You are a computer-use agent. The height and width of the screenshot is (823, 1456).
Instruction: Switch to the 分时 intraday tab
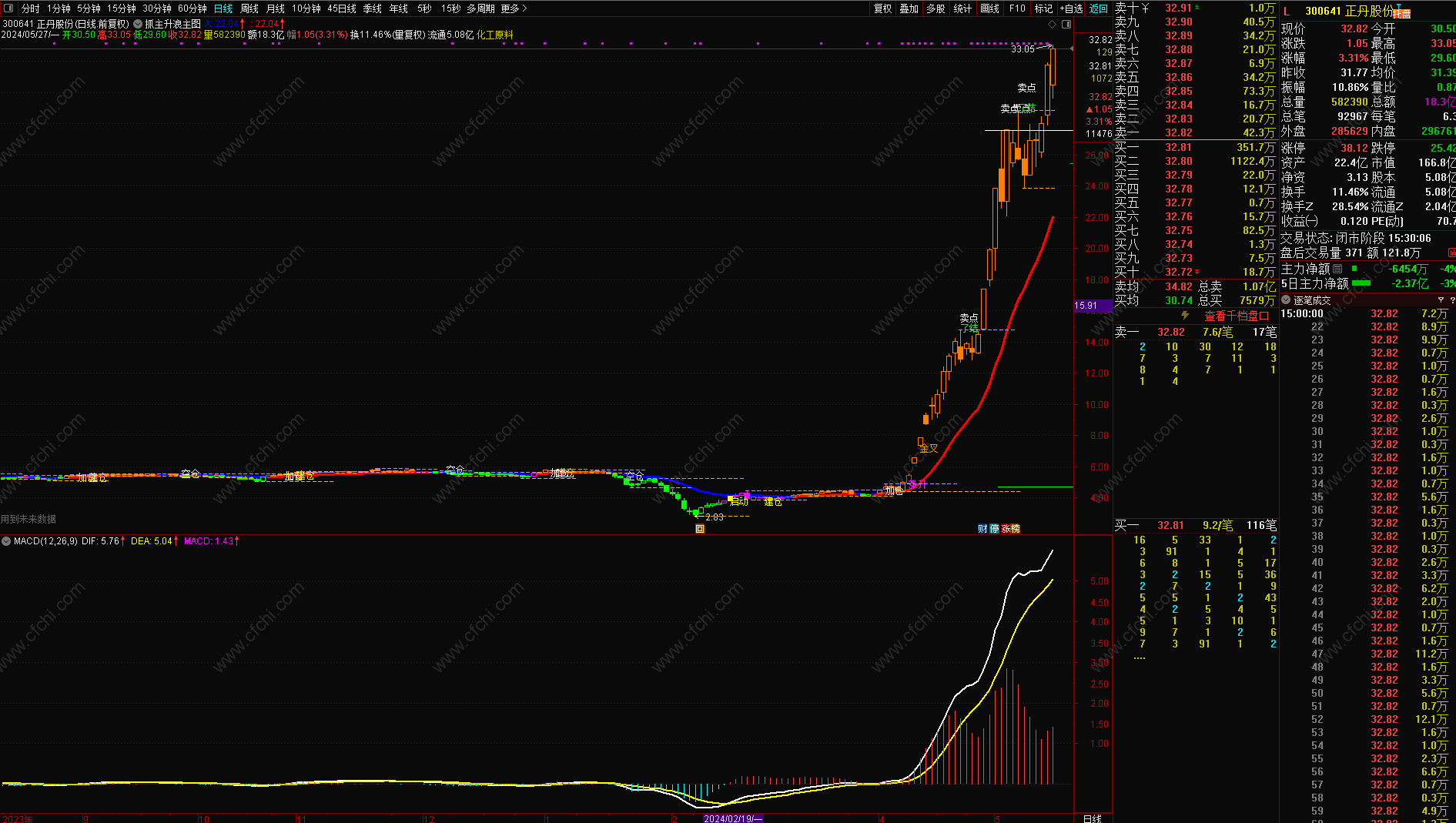(x=30, y=8)
